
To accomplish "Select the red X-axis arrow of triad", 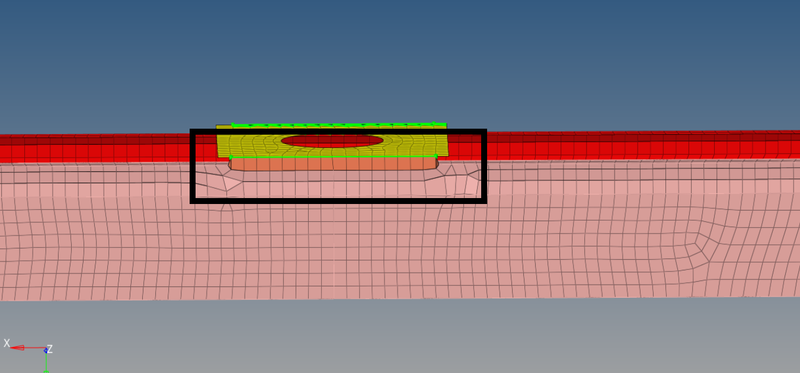I will pos(27,348).
